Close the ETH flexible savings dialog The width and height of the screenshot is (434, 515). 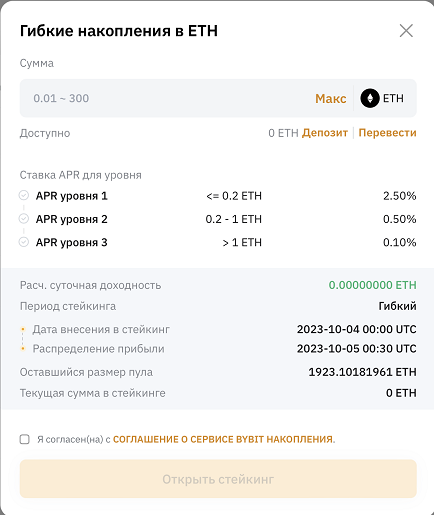click(406, 31)
